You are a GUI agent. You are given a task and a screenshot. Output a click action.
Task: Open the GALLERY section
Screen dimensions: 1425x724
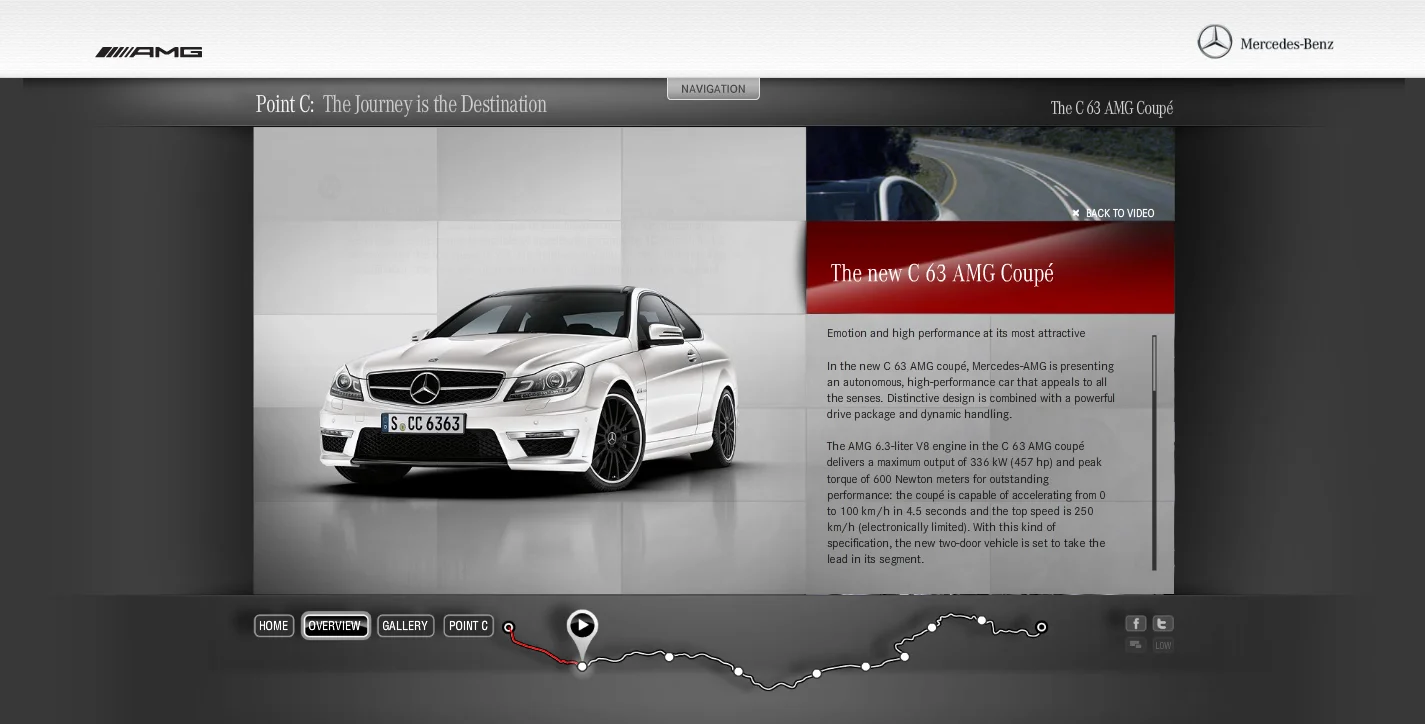(405, 626)
